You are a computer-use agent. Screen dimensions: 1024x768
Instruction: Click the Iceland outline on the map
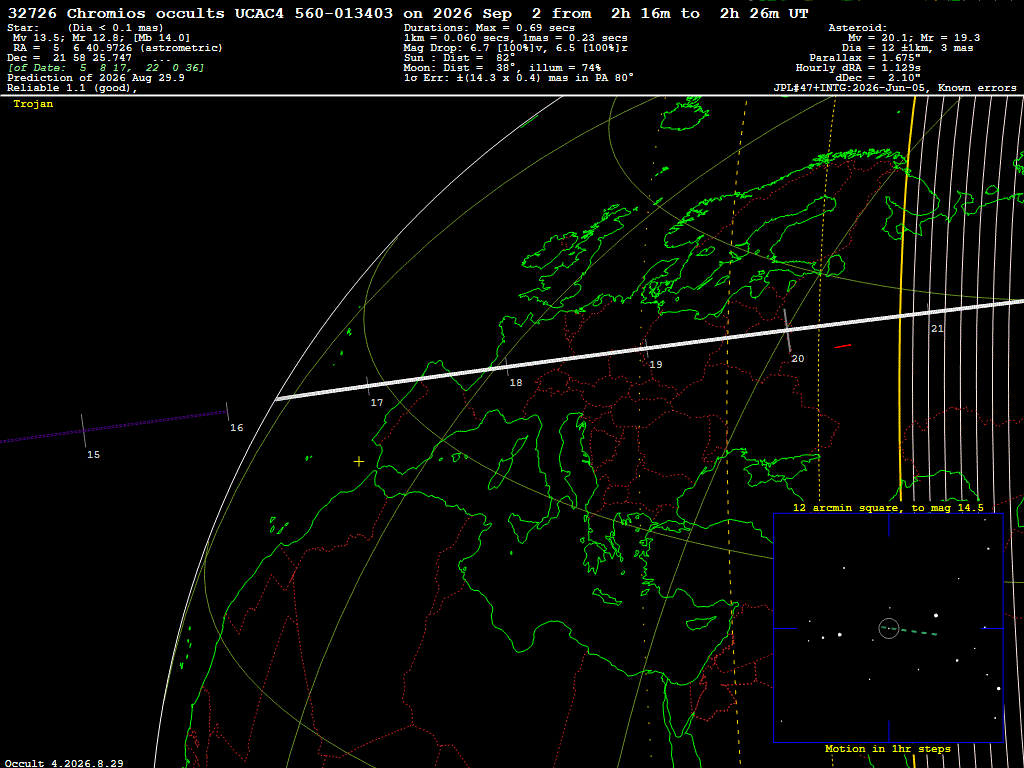685,114
